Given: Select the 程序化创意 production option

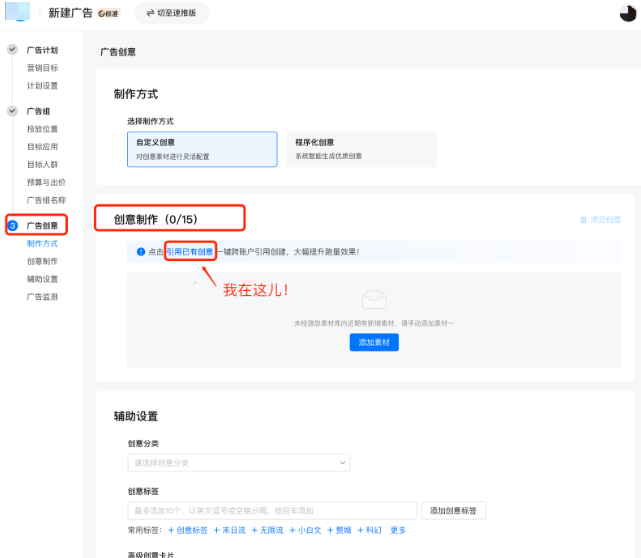Looking at the screenshot, I should (361, 149).
